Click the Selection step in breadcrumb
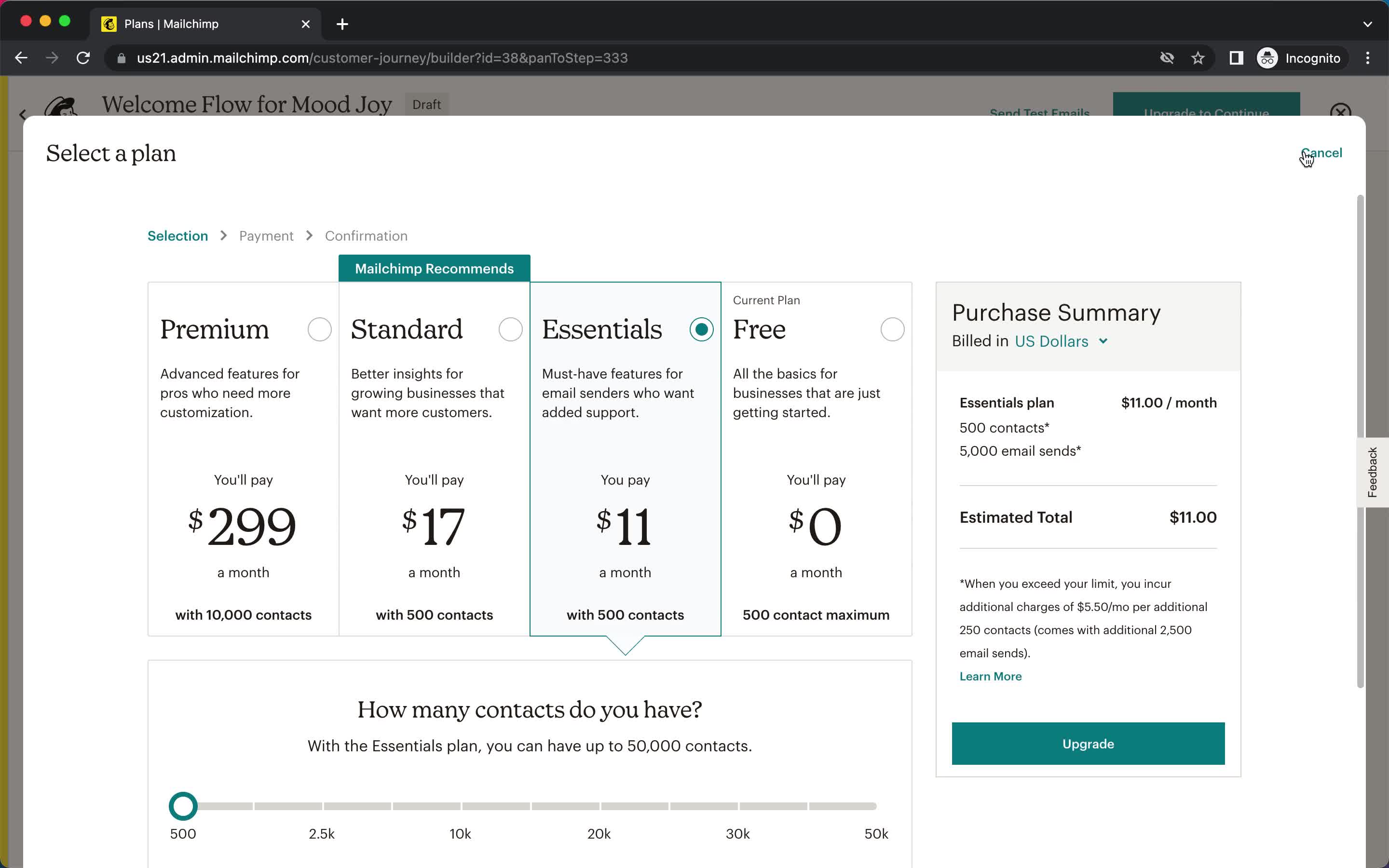 point(177,235)
